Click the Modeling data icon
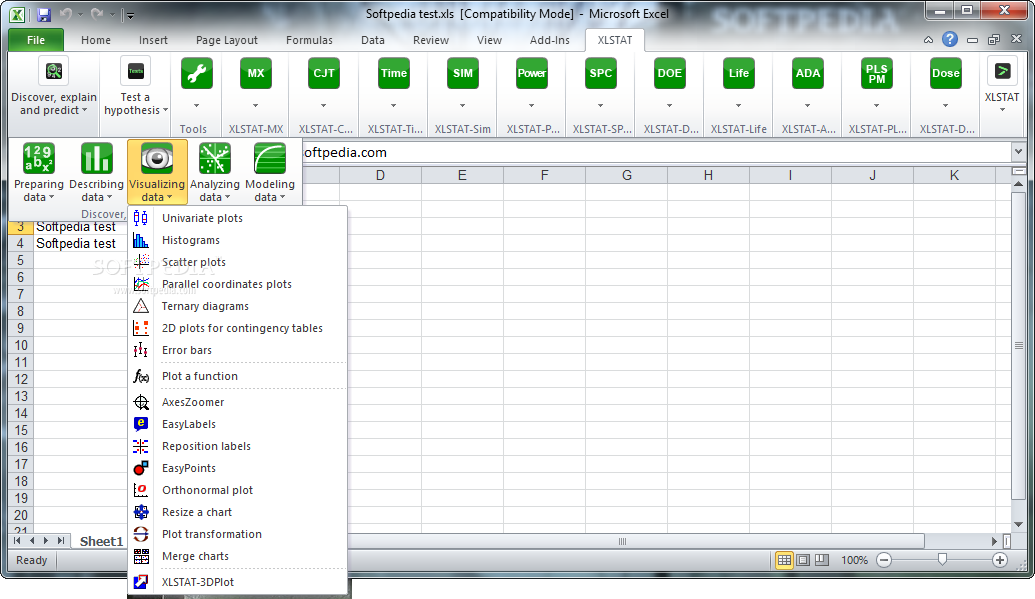This screenshot has width=1035, height=599. (270, 159)
